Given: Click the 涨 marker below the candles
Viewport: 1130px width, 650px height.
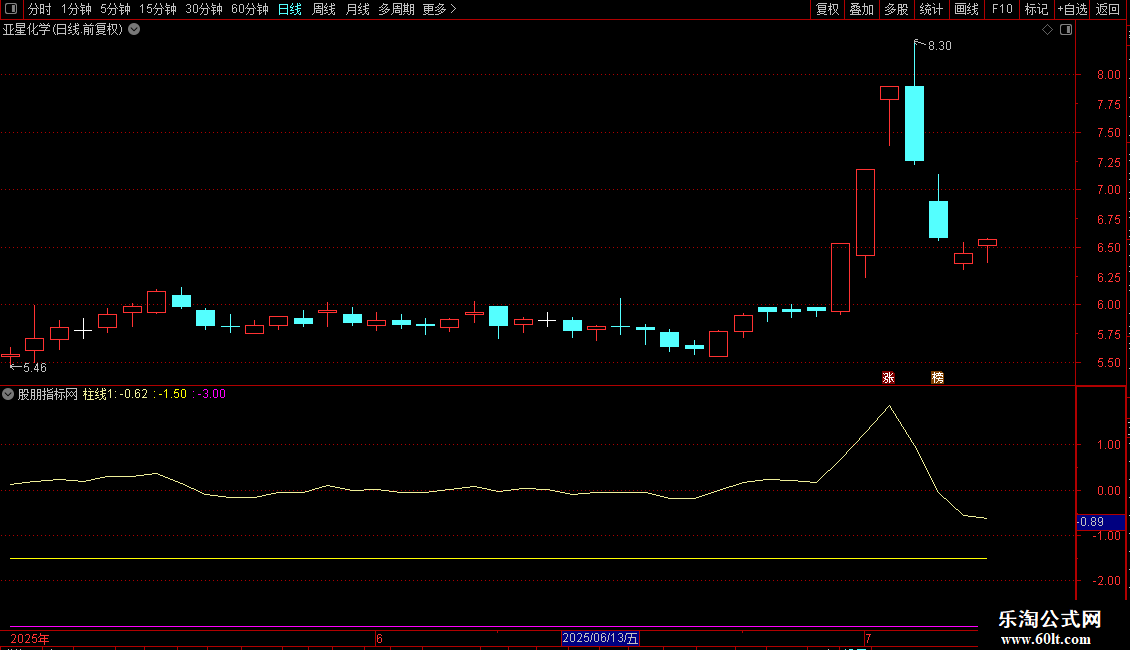Looking at the screenshot, I should (889, 378).
